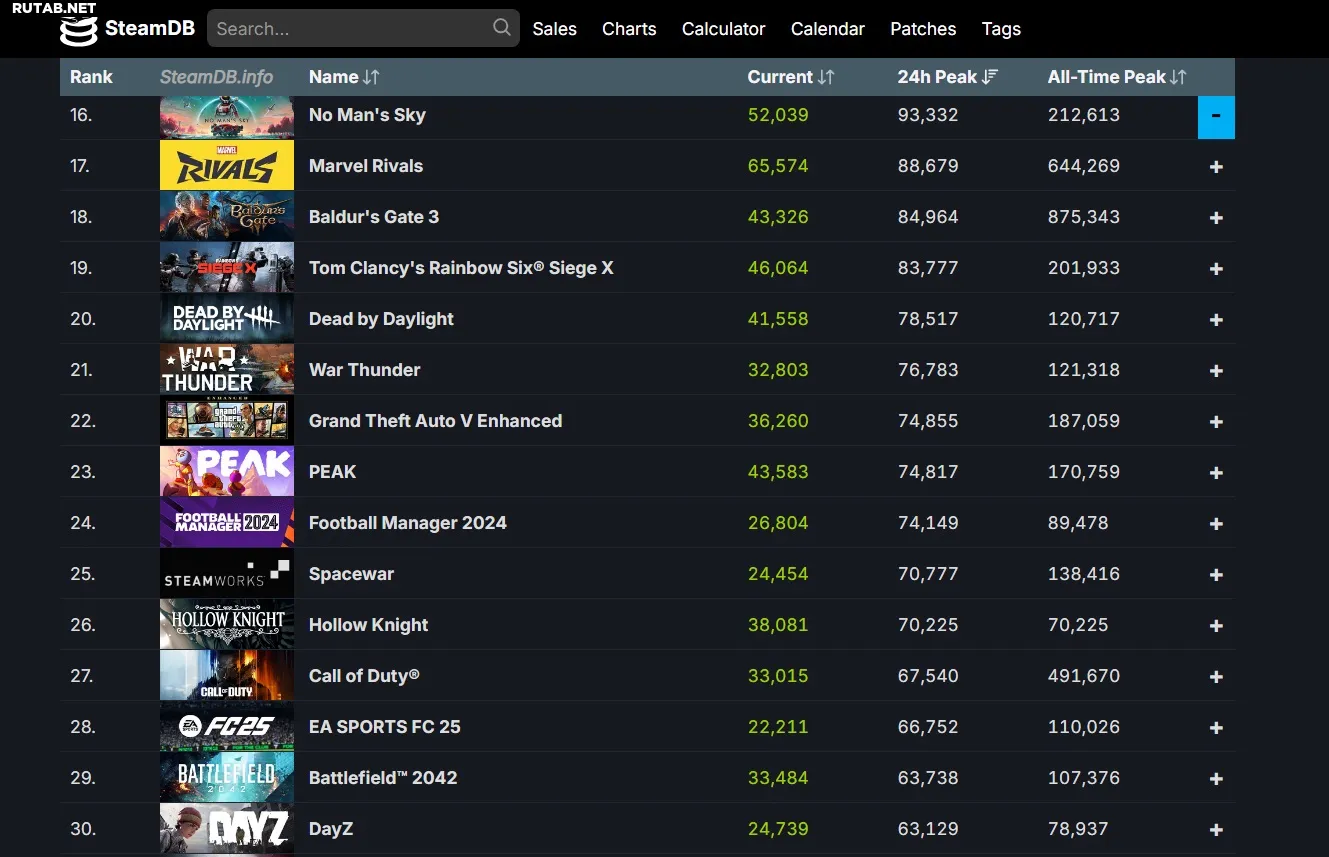Click the Football Manager 2024 thumbnail
The height and width of the screenshot is (857, 1329).
click(227, 522)
